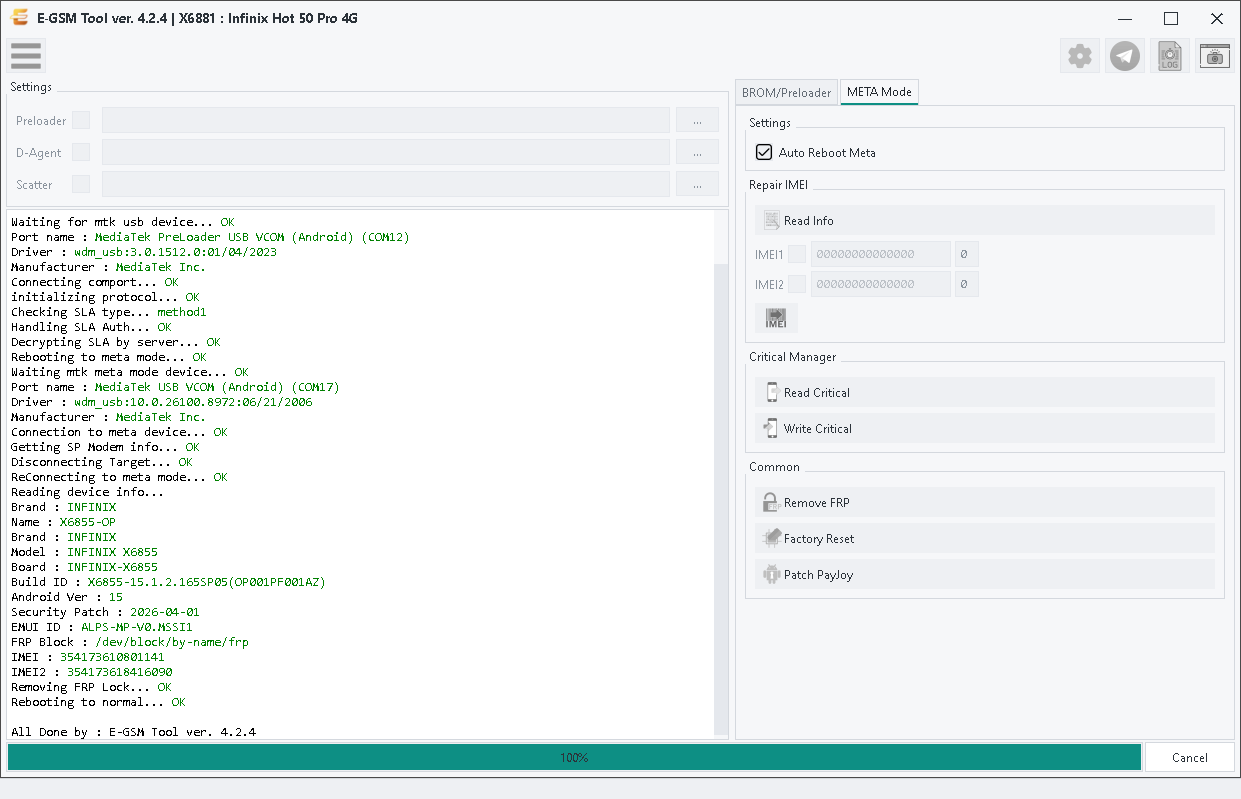The width and height of the screenshot is (1241, 799).
Task: Click the Remove FRP button
Action: 985,502
